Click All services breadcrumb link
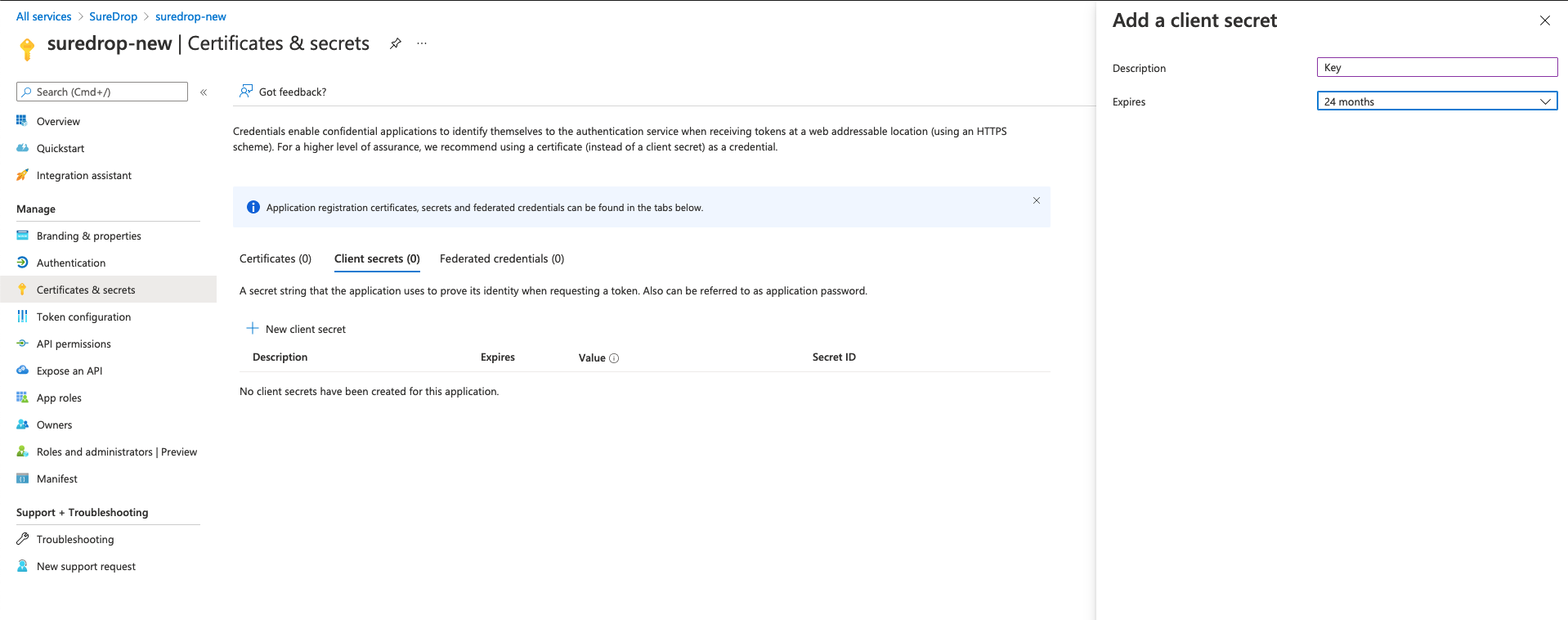This screenshot has height=620, width=1568. [x=44, y=16]
